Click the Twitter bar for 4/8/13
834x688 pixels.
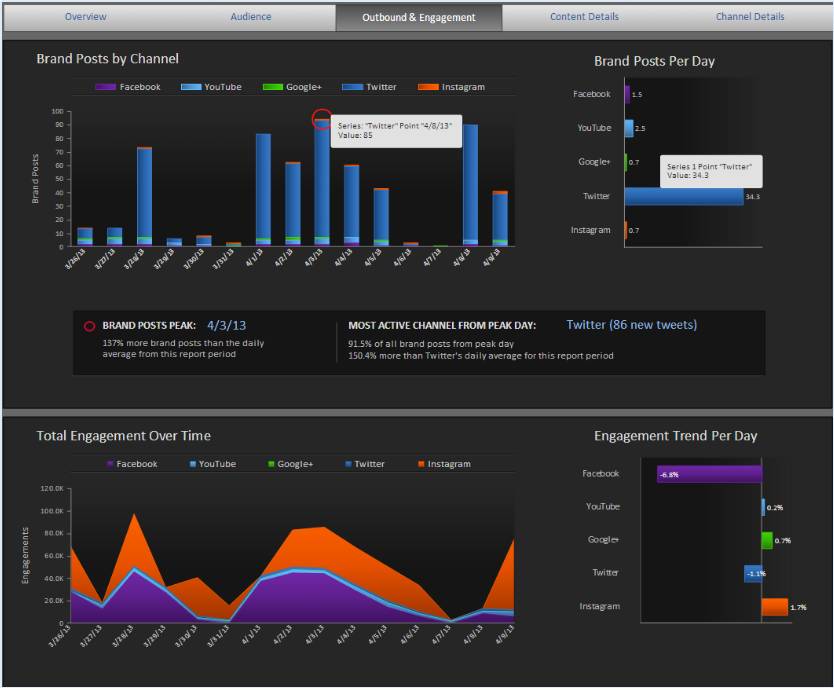click(470, 182)
